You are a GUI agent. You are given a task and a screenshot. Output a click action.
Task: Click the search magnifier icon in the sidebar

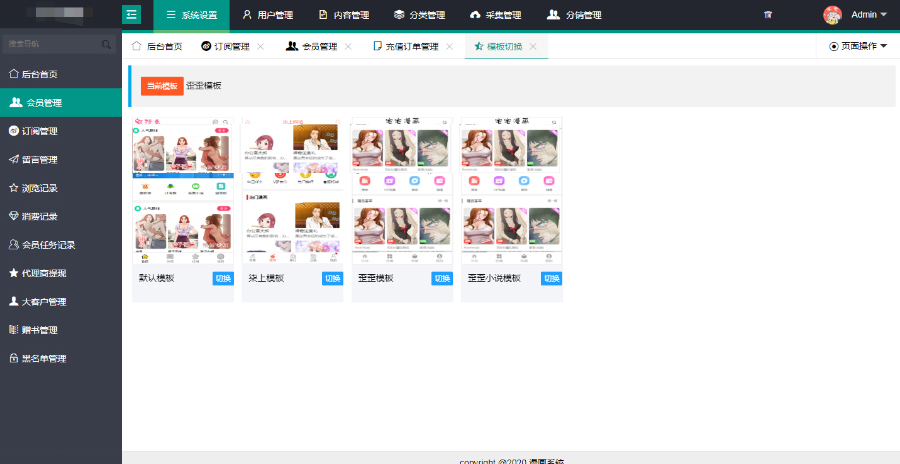coord(107,45)
